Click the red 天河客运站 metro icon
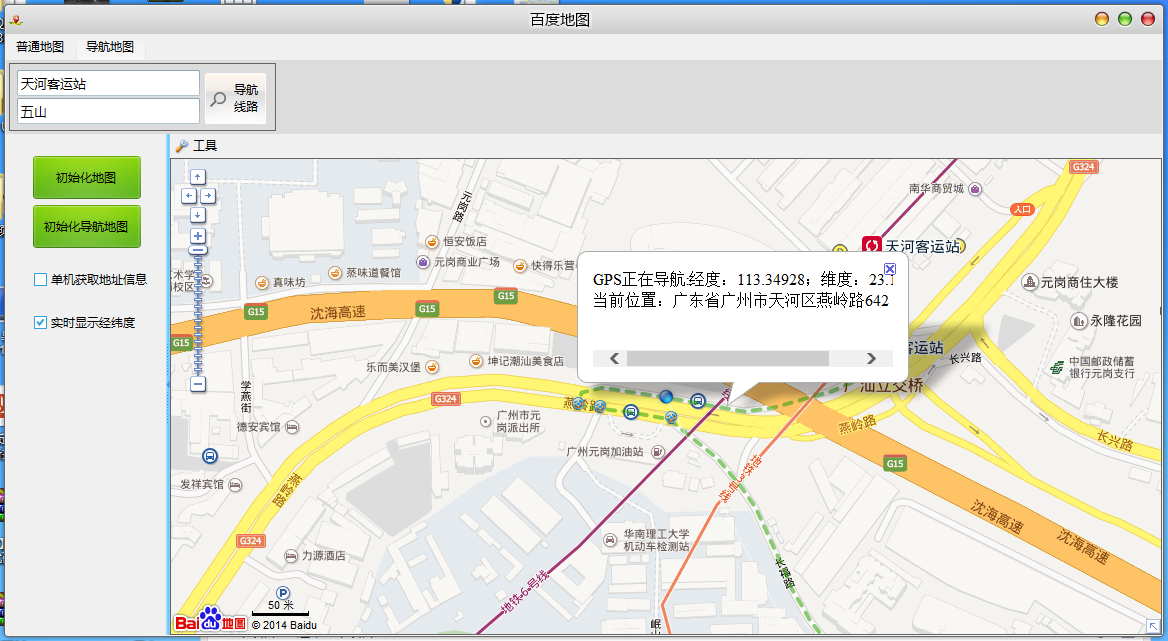This screenshot has width=1168, height=641. [872, 245]
